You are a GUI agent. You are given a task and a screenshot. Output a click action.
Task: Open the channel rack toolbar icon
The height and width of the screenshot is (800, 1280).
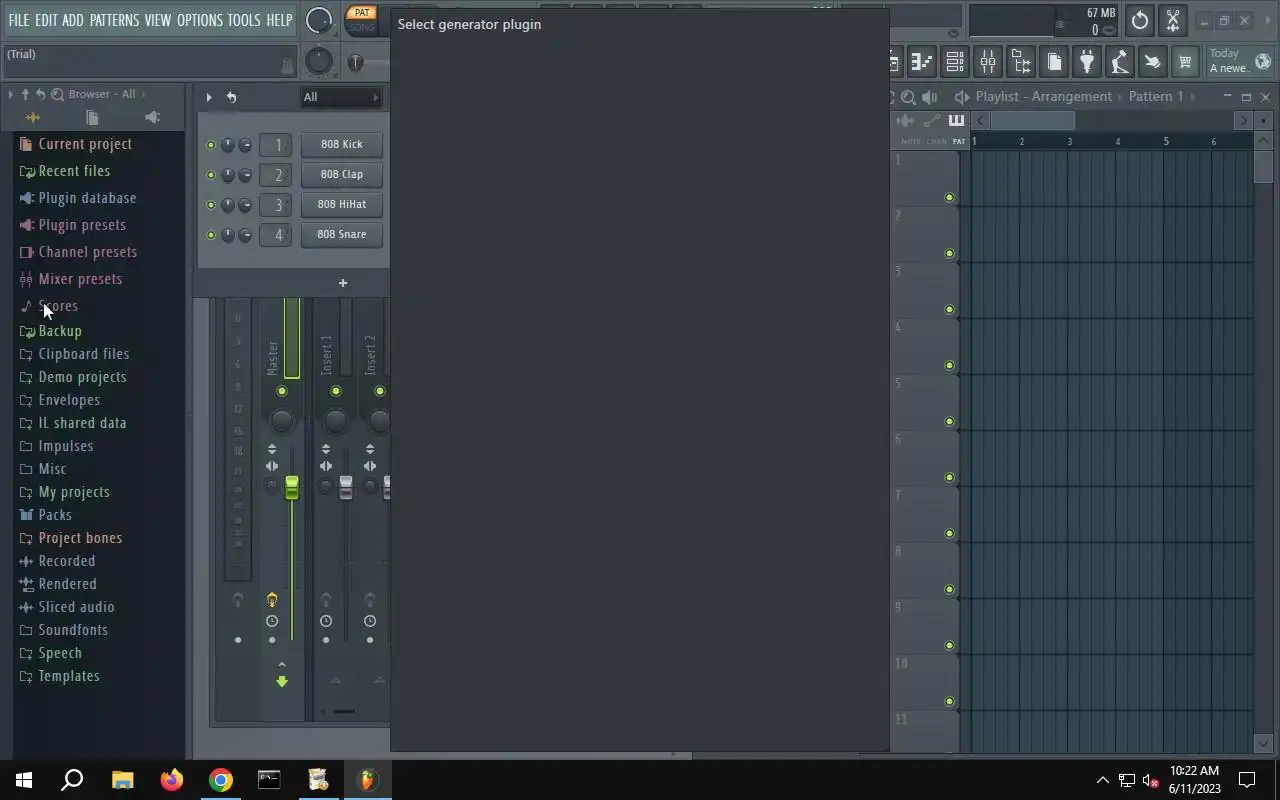955,62
